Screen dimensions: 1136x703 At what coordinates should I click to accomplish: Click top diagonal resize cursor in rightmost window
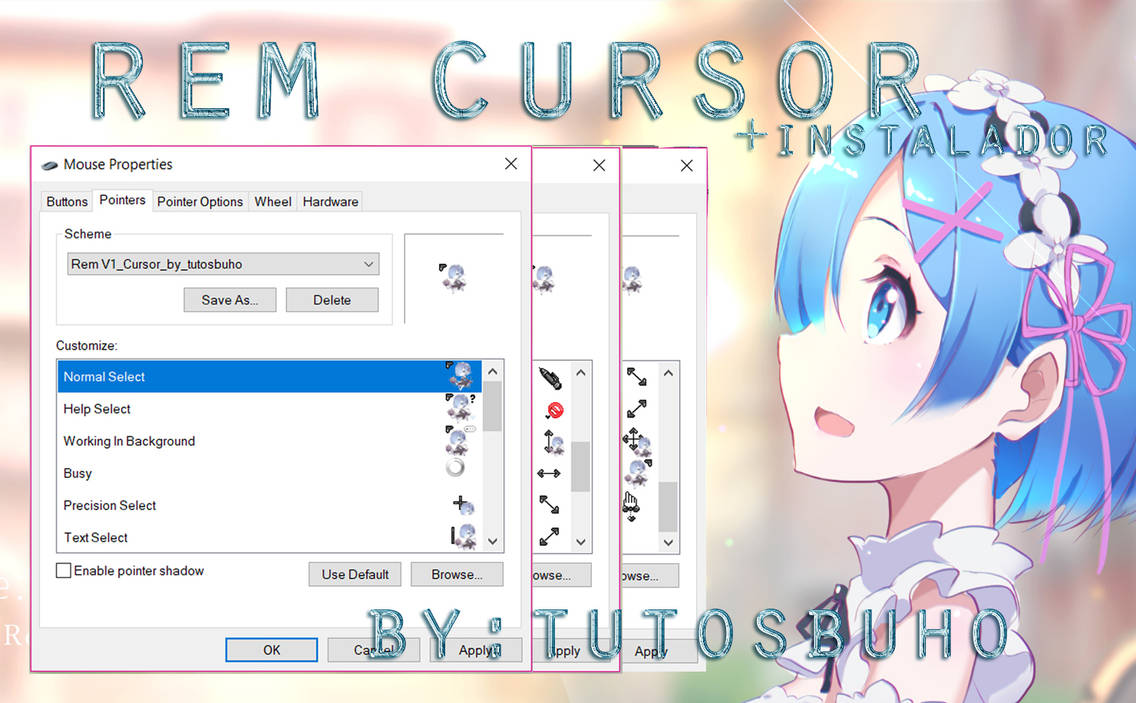pos(636,377)
